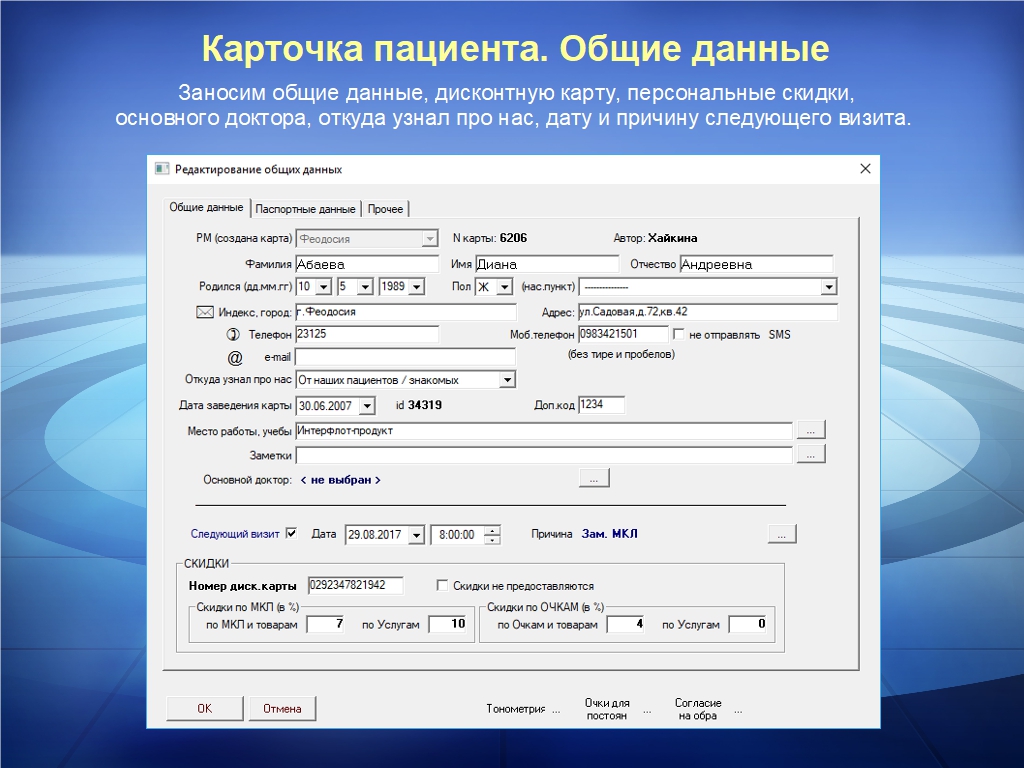Expand the birth year 1989 dropdown
Screen dimensions: 1024x768
[416, 287]
